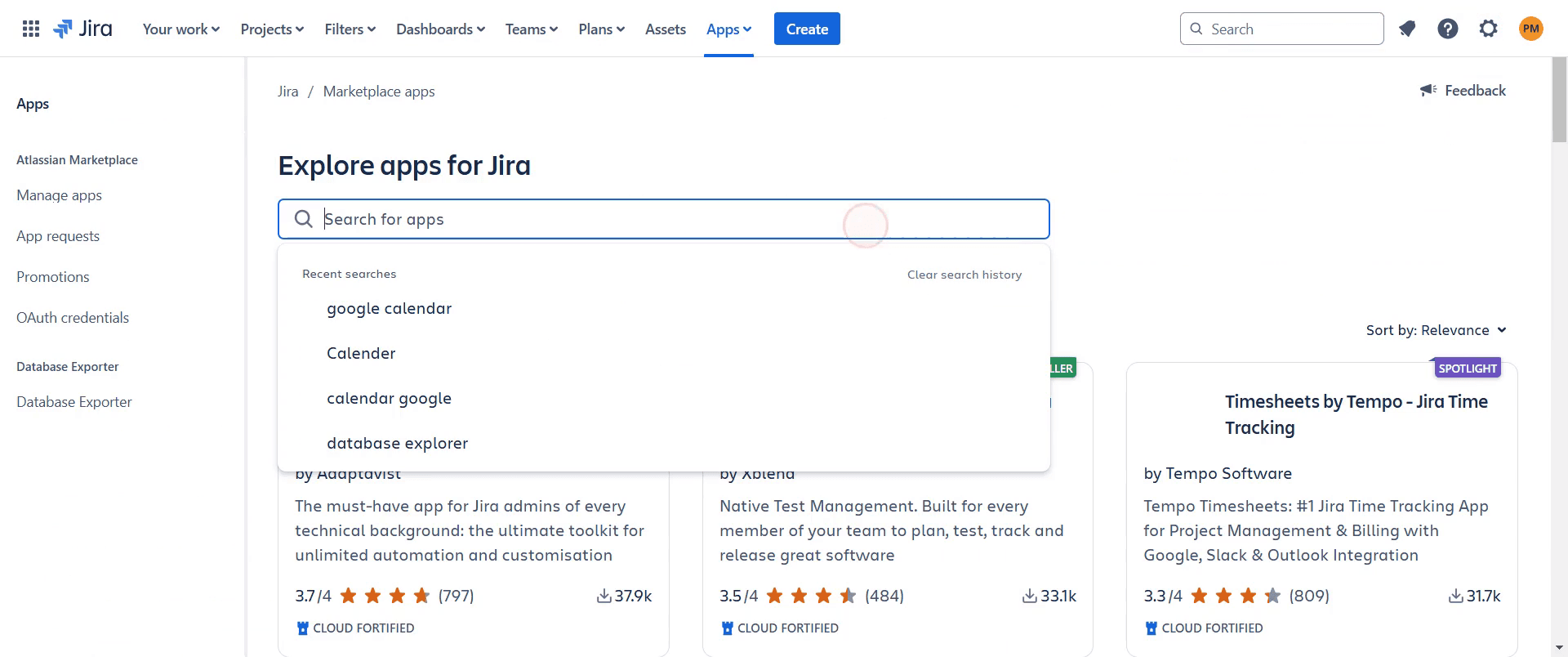The image size is (1568, 657).
Task: Expand the Projects menu
Action: (x=272, y=29)
